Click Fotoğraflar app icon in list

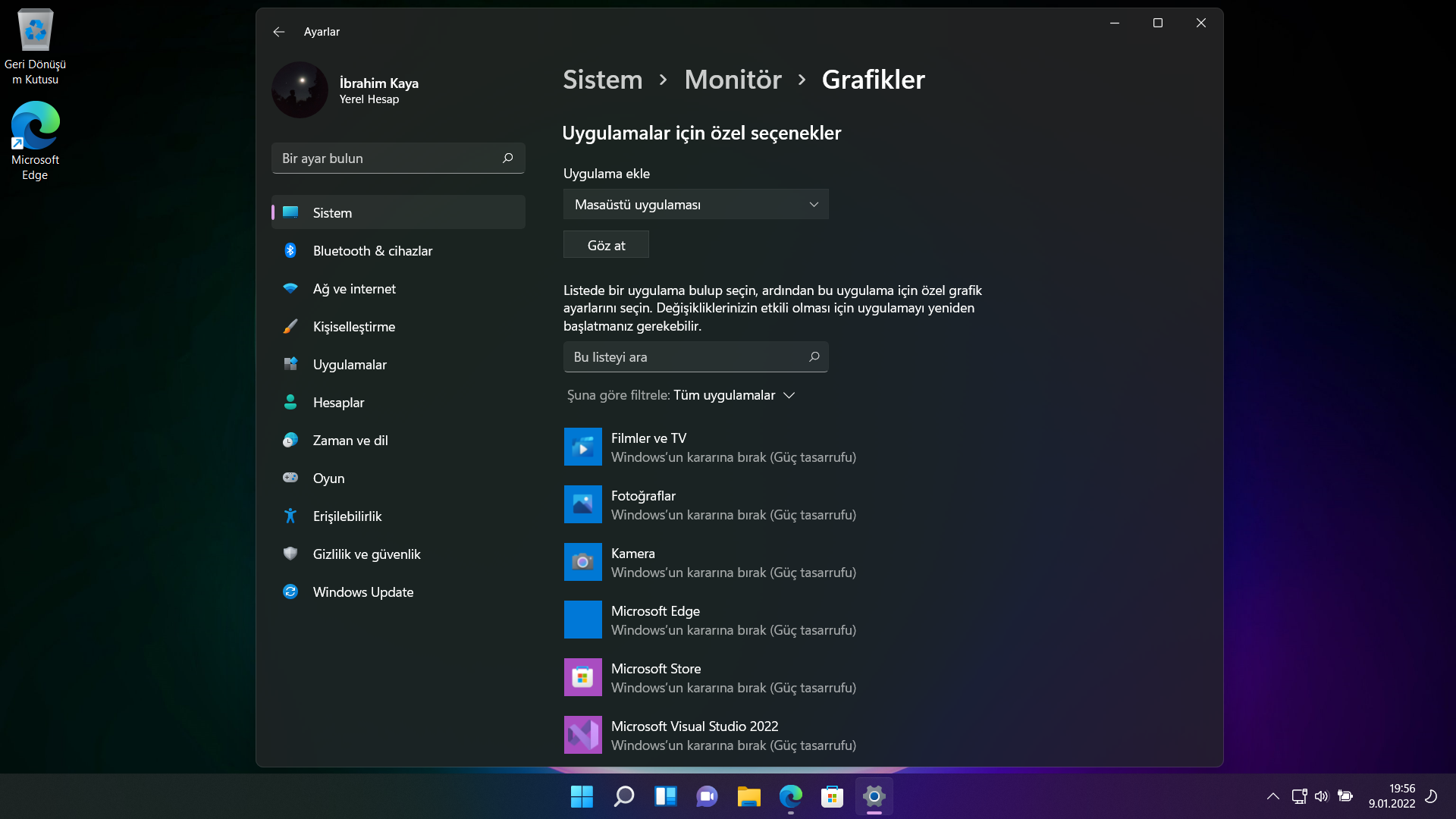(582, 504)
